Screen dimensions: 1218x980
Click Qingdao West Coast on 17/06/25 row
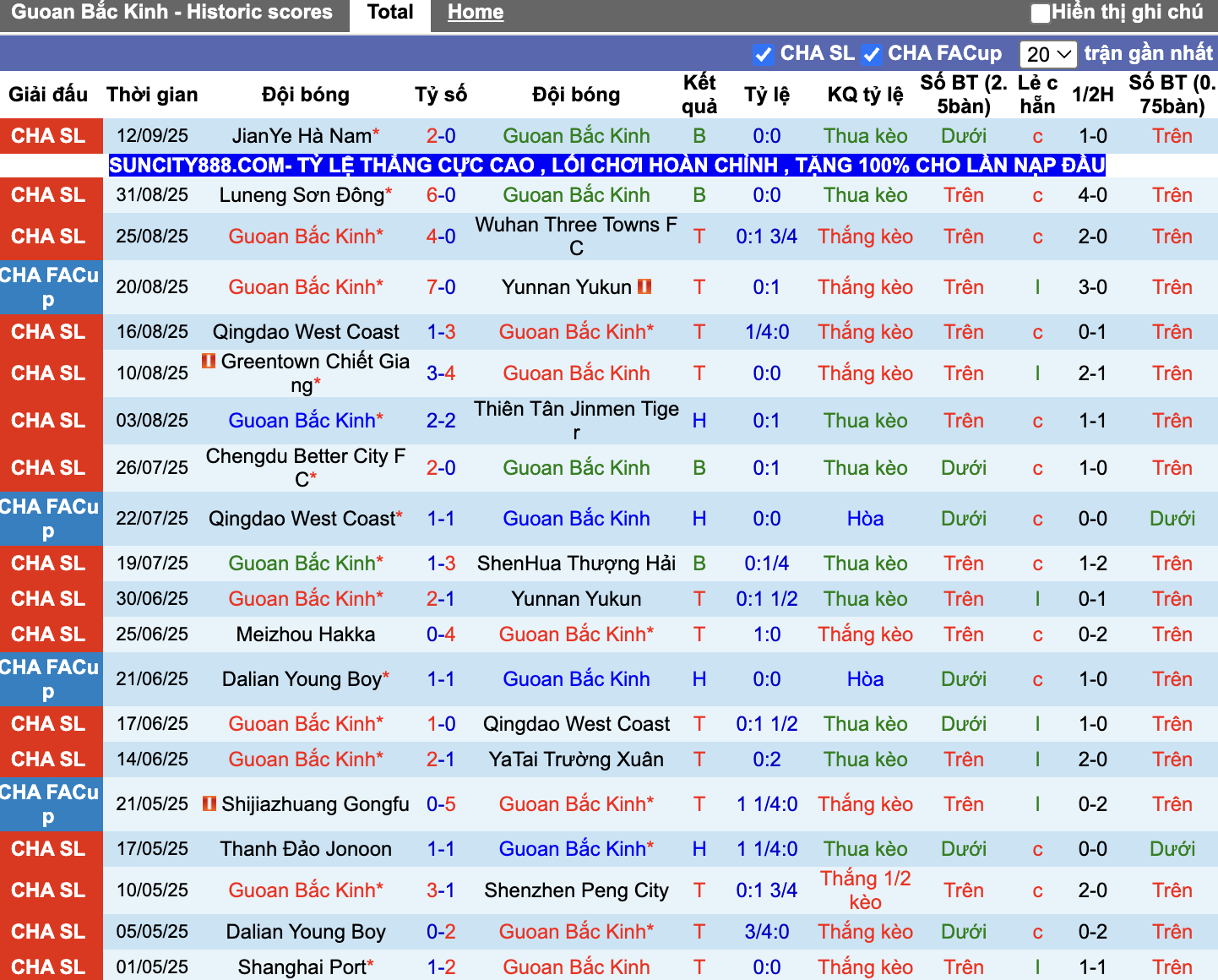(576, 724)
